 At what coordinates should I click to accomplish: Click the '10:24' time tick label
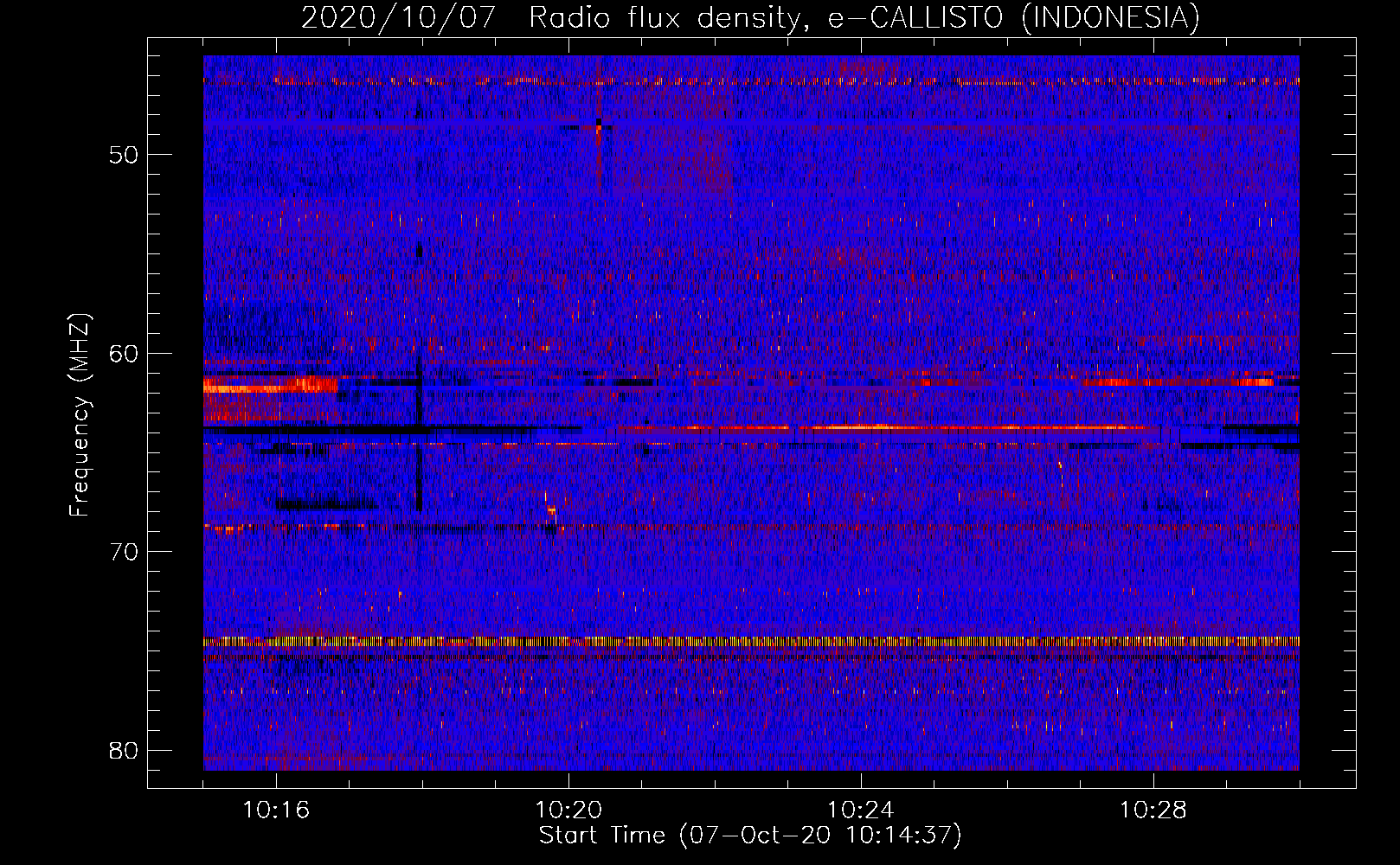click(861, 811)
